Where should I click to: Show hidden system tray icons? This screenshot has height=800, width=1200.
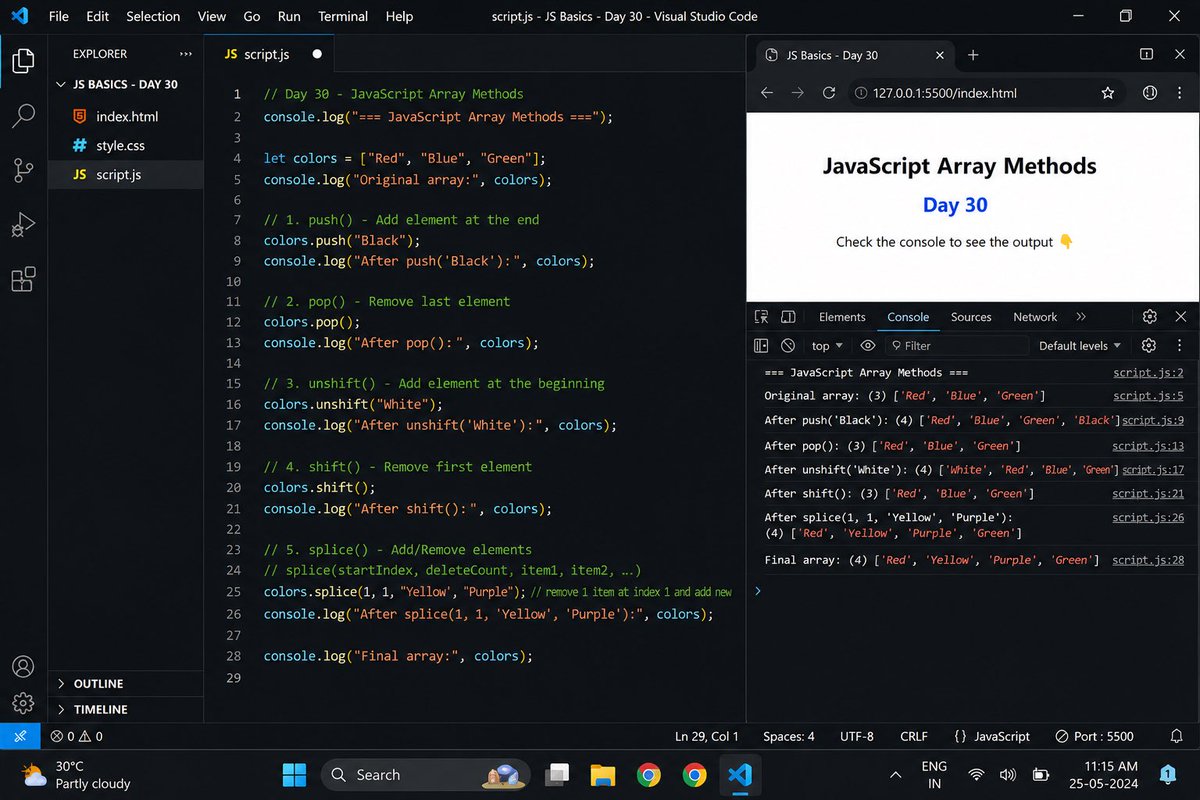tap(895, 775)
